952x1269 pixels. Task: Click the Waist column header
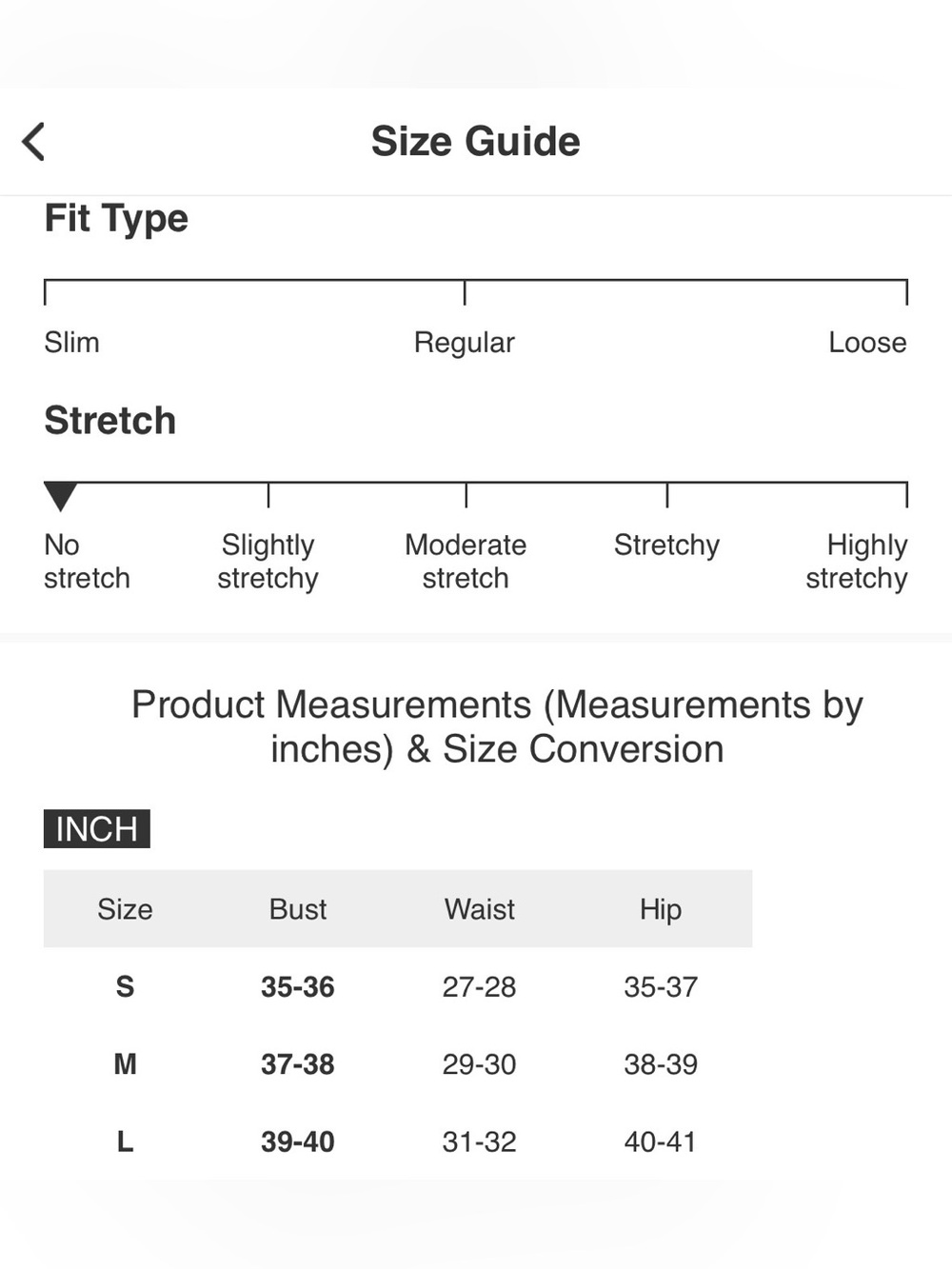pos(480,909)
